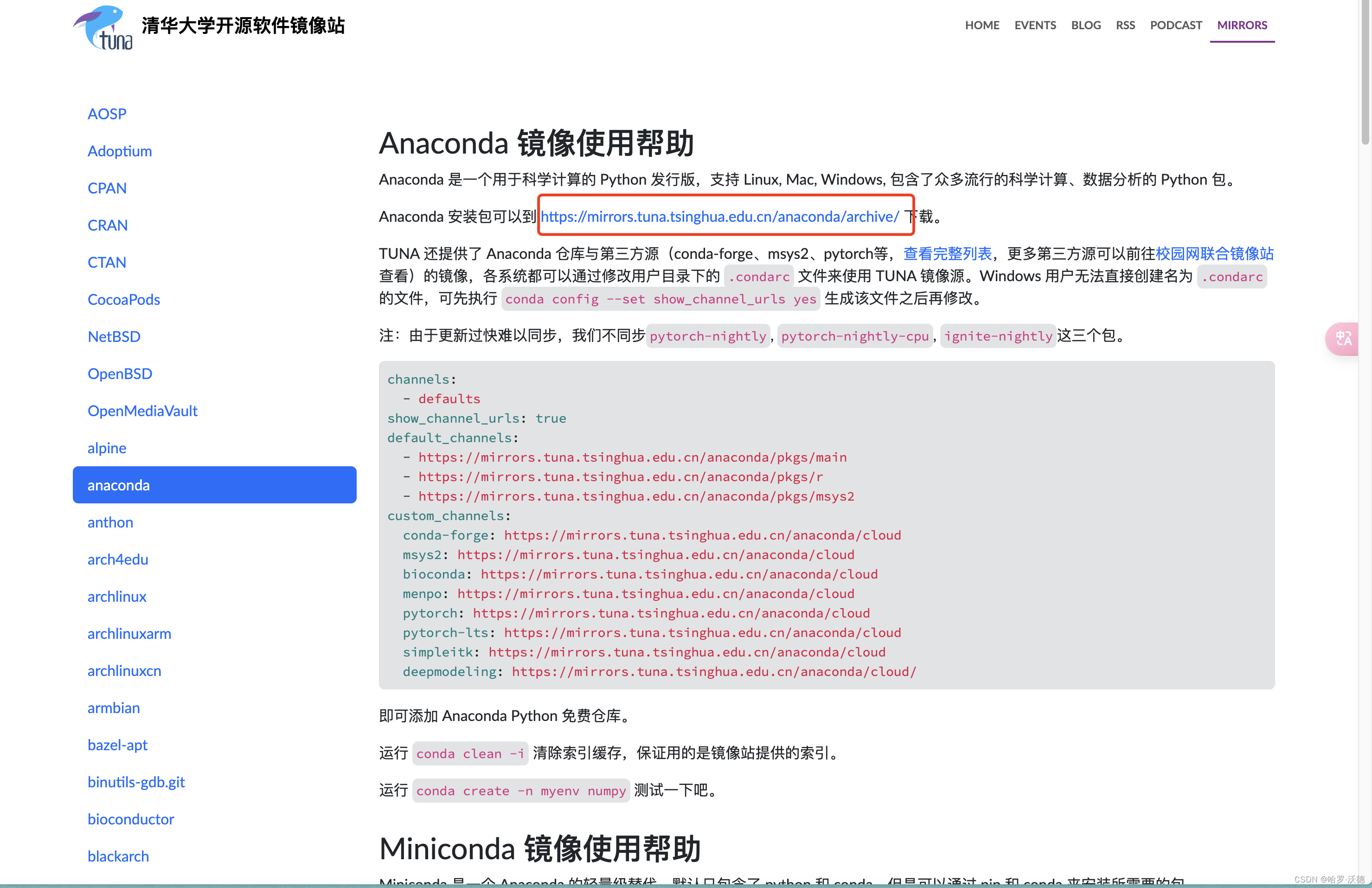Open the bioconductor sidebar link

[130, 819]
